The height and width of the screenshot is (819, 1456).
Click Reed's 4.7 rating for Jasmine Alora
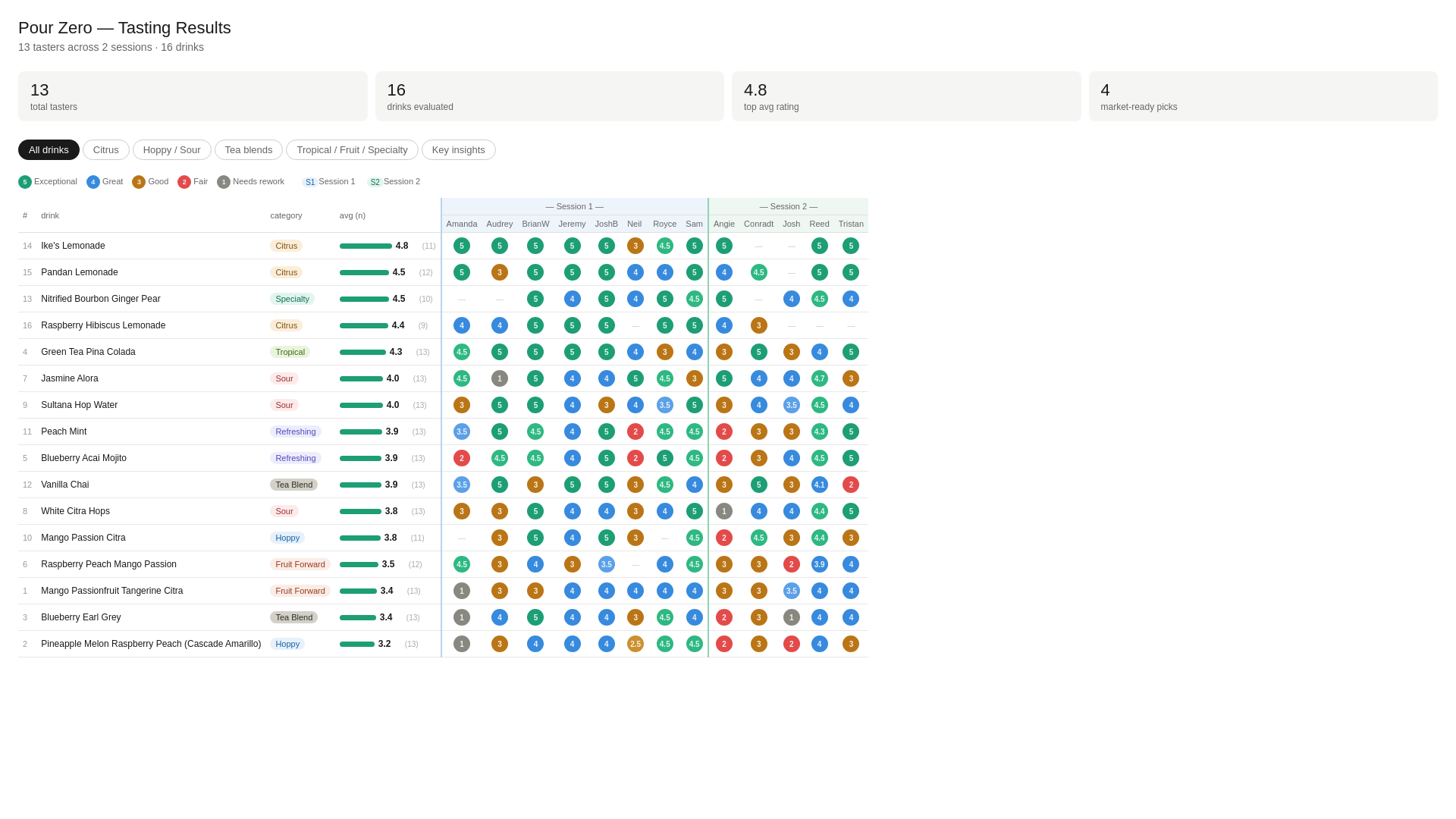tap(820, 378)
